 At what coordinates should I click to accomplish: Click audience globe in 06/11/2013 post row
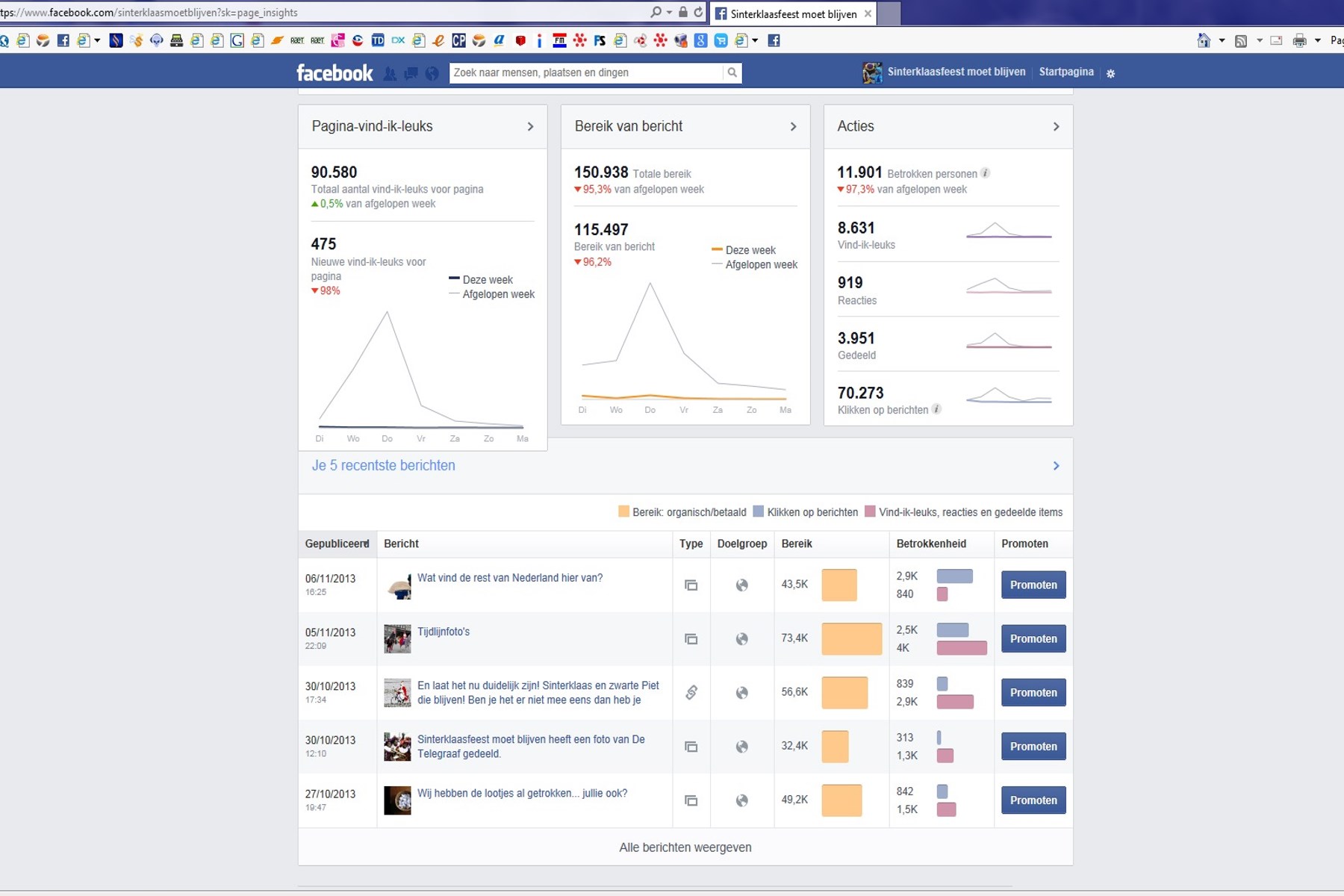(x=741, y=585)
